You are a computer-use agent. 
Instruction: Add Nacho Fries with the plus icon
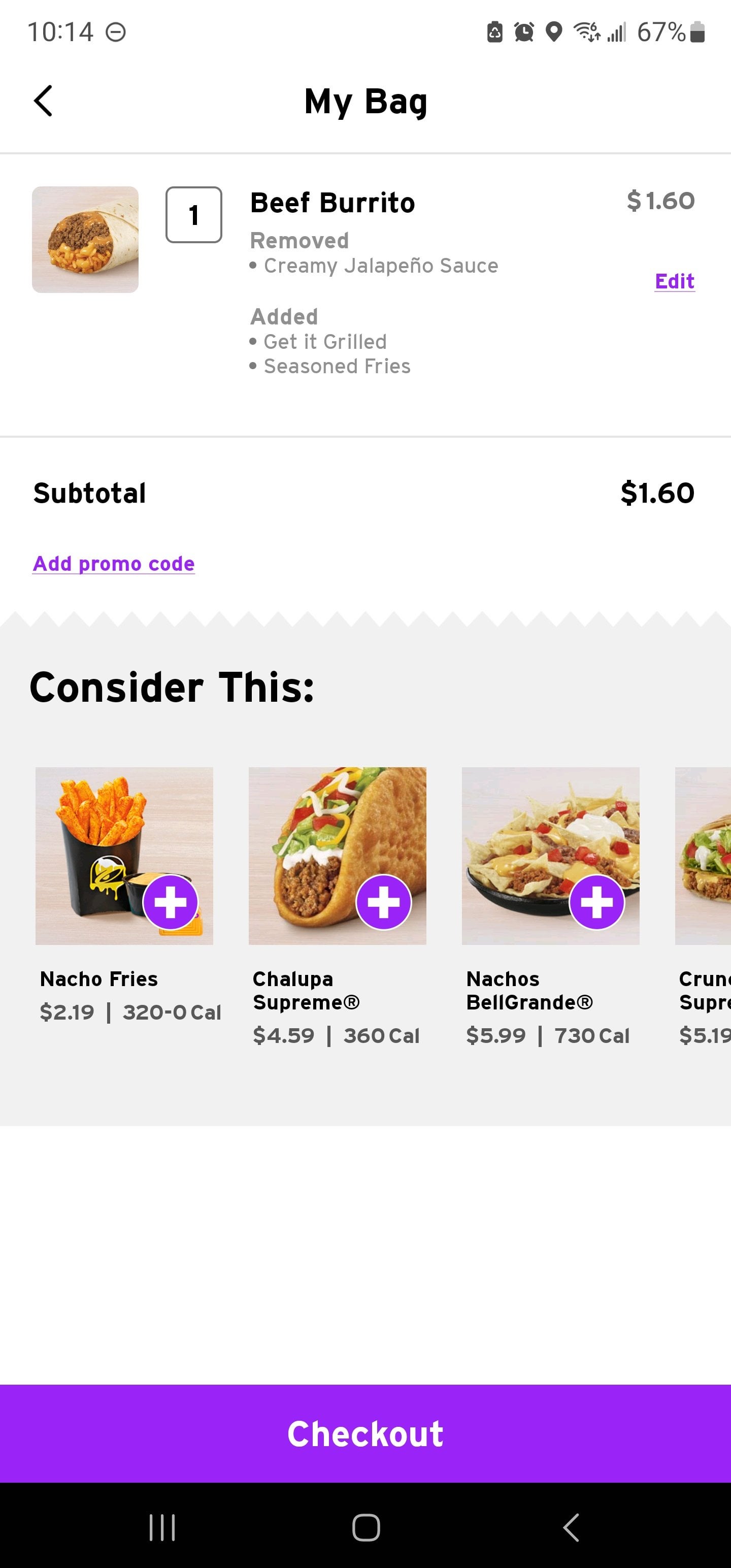[x=171, y=901]
